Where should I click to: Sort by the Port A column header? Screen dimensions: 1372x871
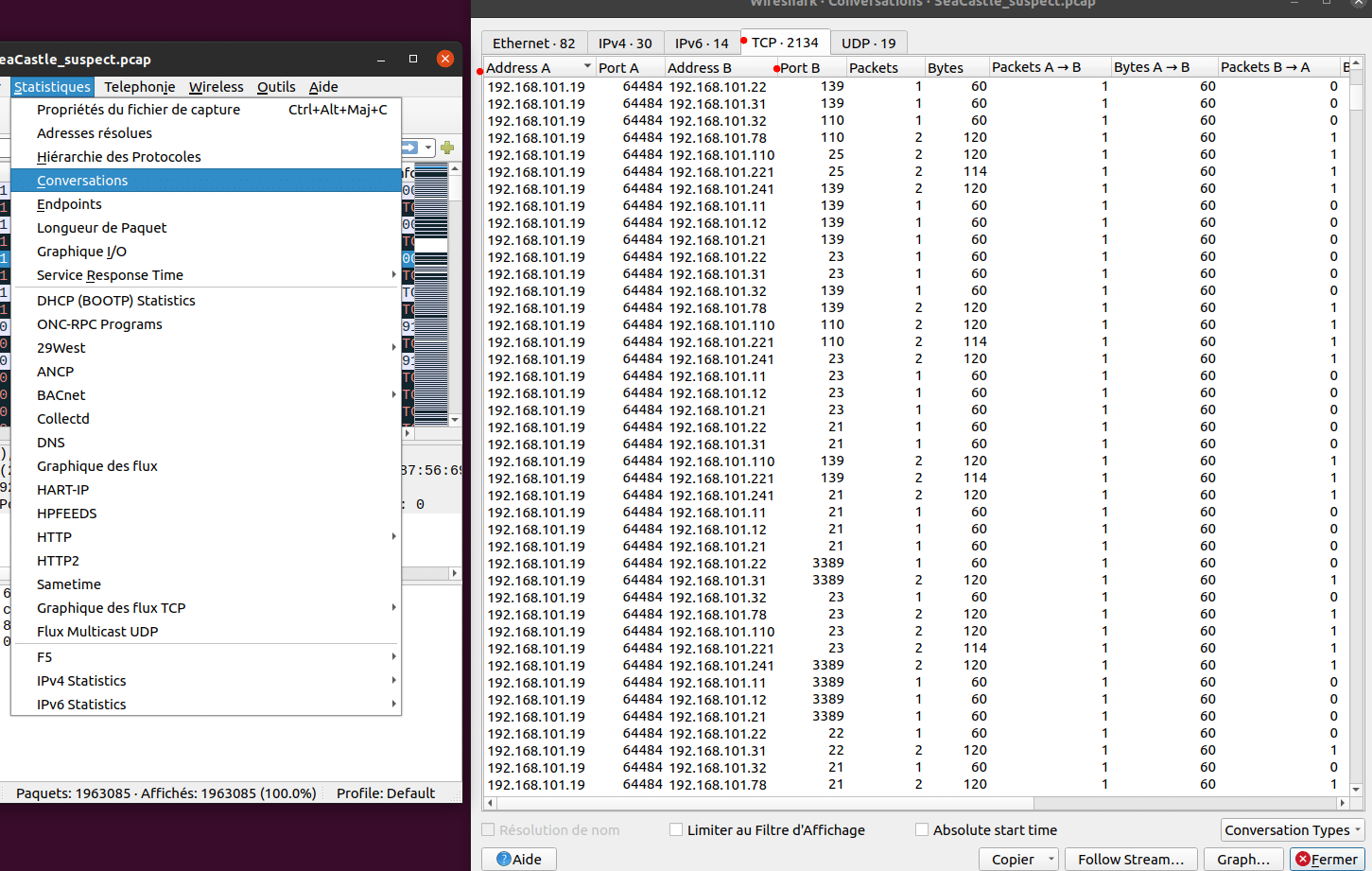point(629,67)
